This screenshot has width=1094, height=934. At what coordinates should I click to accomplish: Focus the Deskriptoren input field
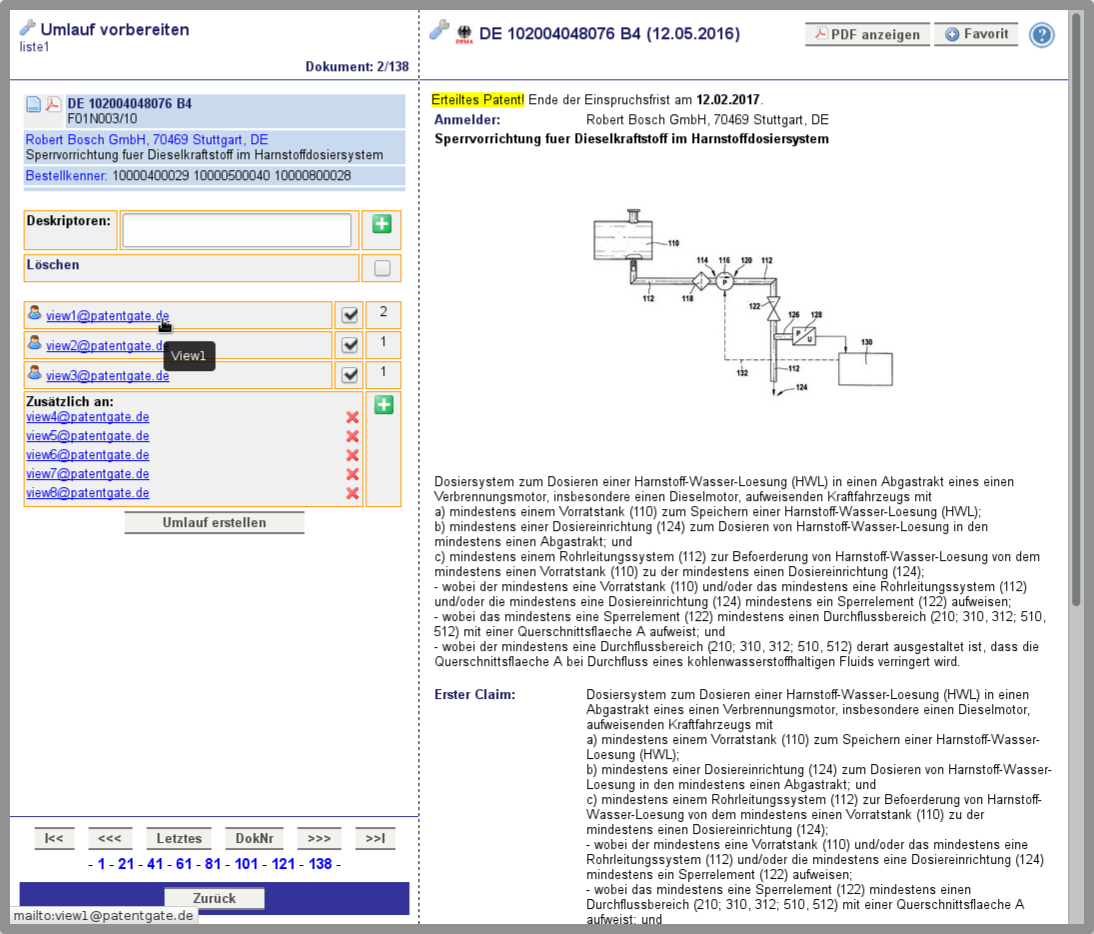(237, 230)
